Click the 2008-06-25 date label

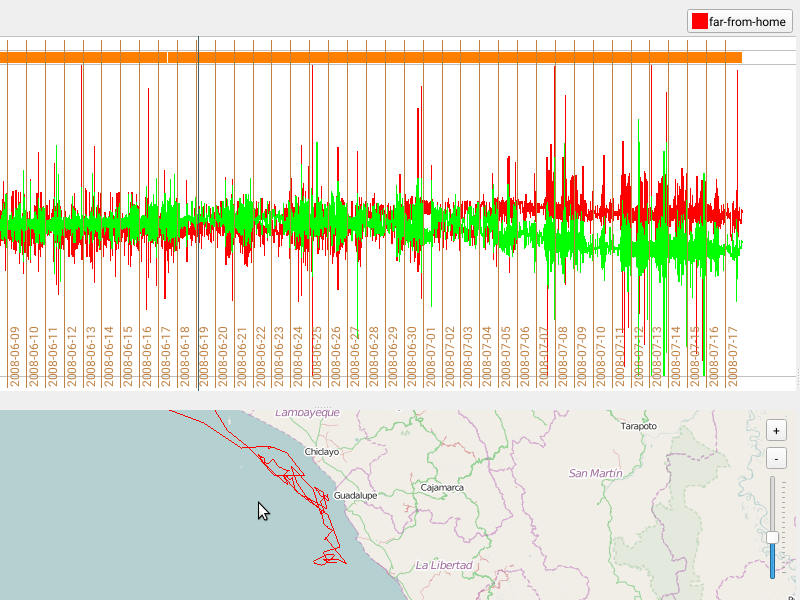click(317, 357)
